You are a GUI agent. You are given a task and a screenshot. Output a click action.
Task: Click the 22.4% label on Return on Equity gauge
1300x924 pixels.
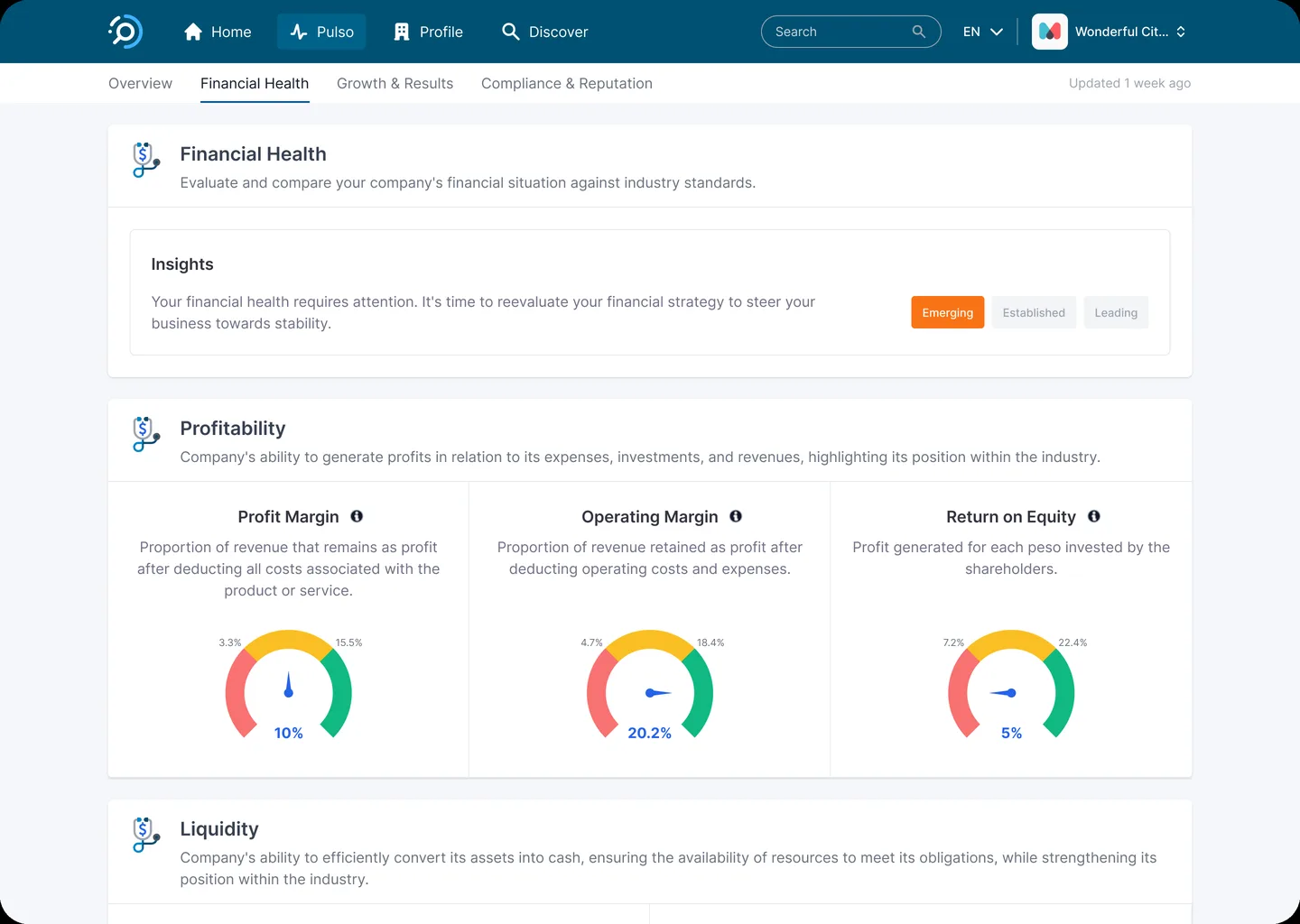1072,642
